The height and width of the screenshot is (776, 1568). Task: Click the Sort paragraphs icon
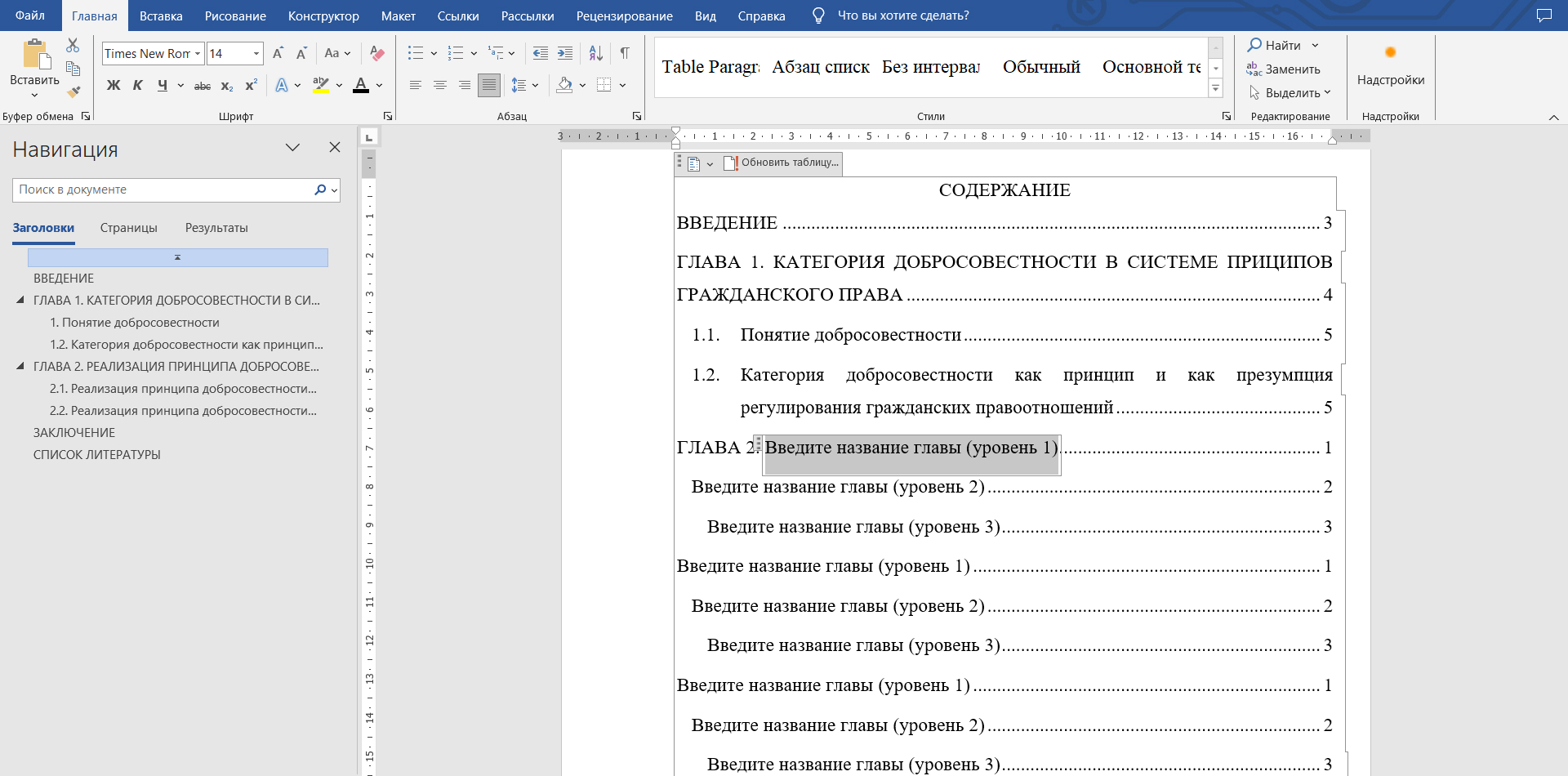[595, 53]
